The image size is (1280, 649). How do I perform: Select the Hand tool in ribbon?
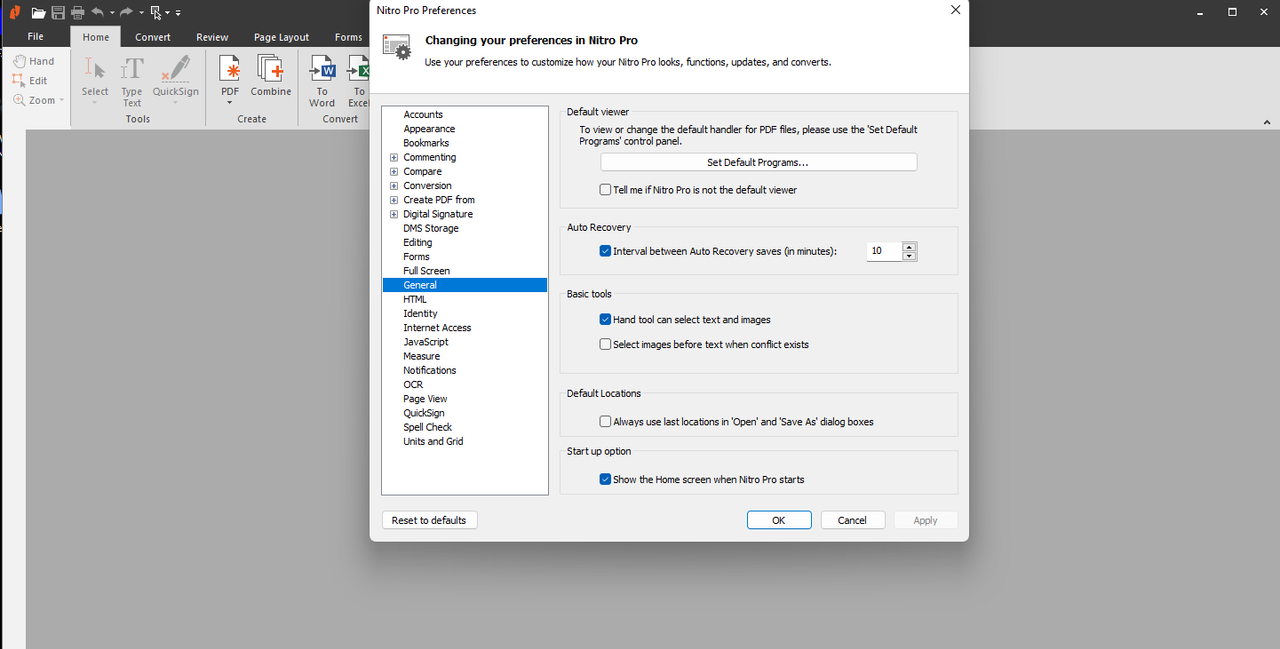coord(34,61)
